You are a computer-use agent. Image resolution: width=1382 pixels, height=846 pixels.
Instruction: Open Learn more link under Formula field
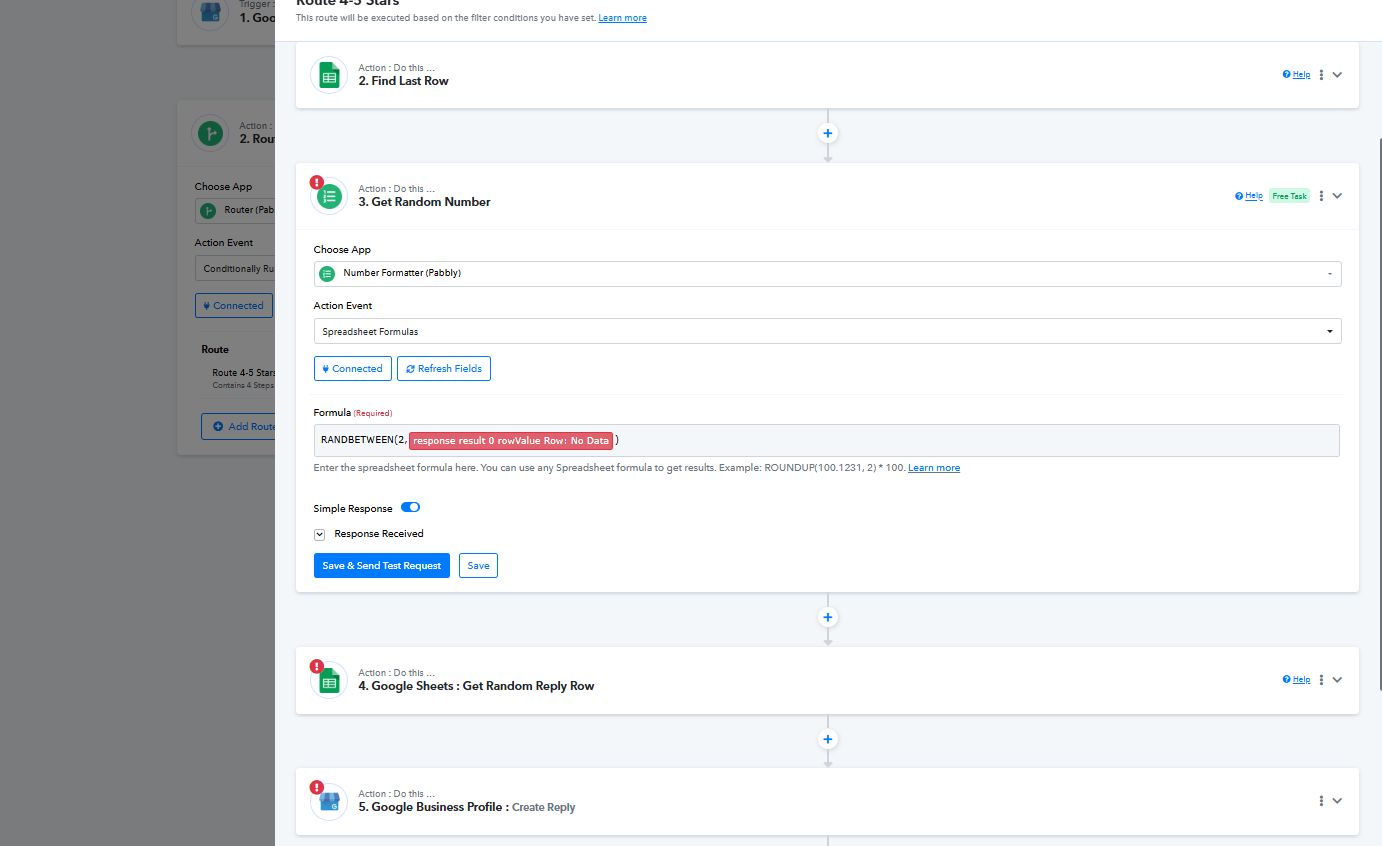[933, 468]
